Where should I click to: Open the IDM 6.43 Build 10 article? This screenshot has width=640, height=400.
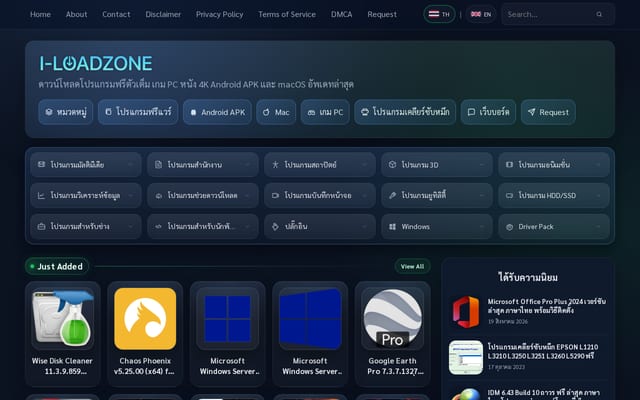(543, 394)
